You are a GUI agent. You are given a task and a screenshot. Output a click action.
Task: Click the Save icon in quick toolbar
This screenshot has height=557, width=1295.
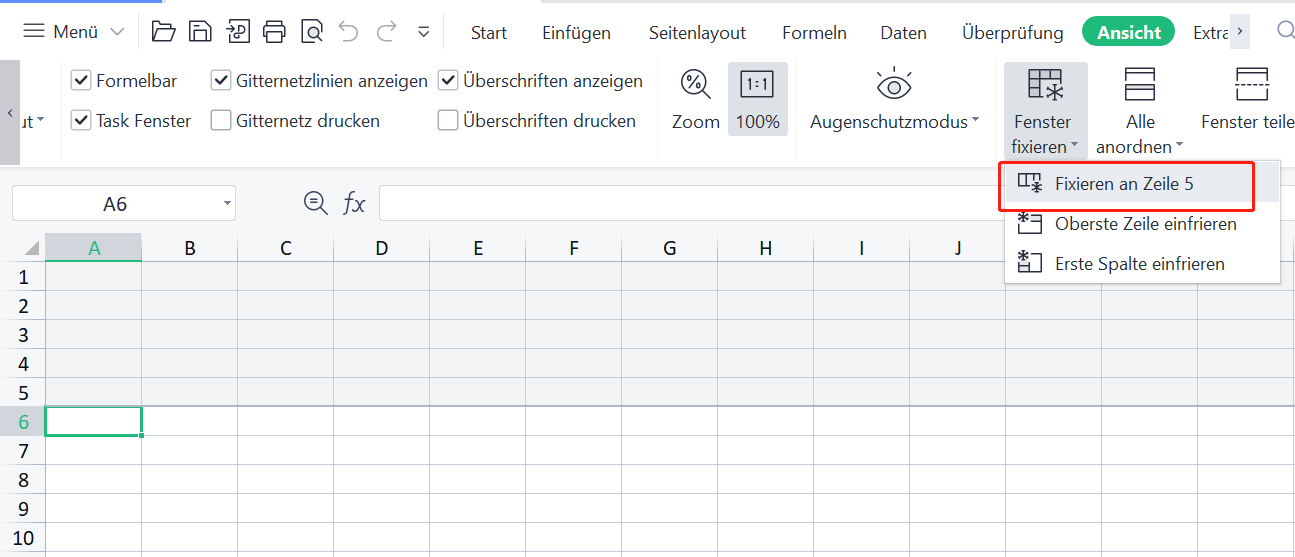click(x=200, y=32)
